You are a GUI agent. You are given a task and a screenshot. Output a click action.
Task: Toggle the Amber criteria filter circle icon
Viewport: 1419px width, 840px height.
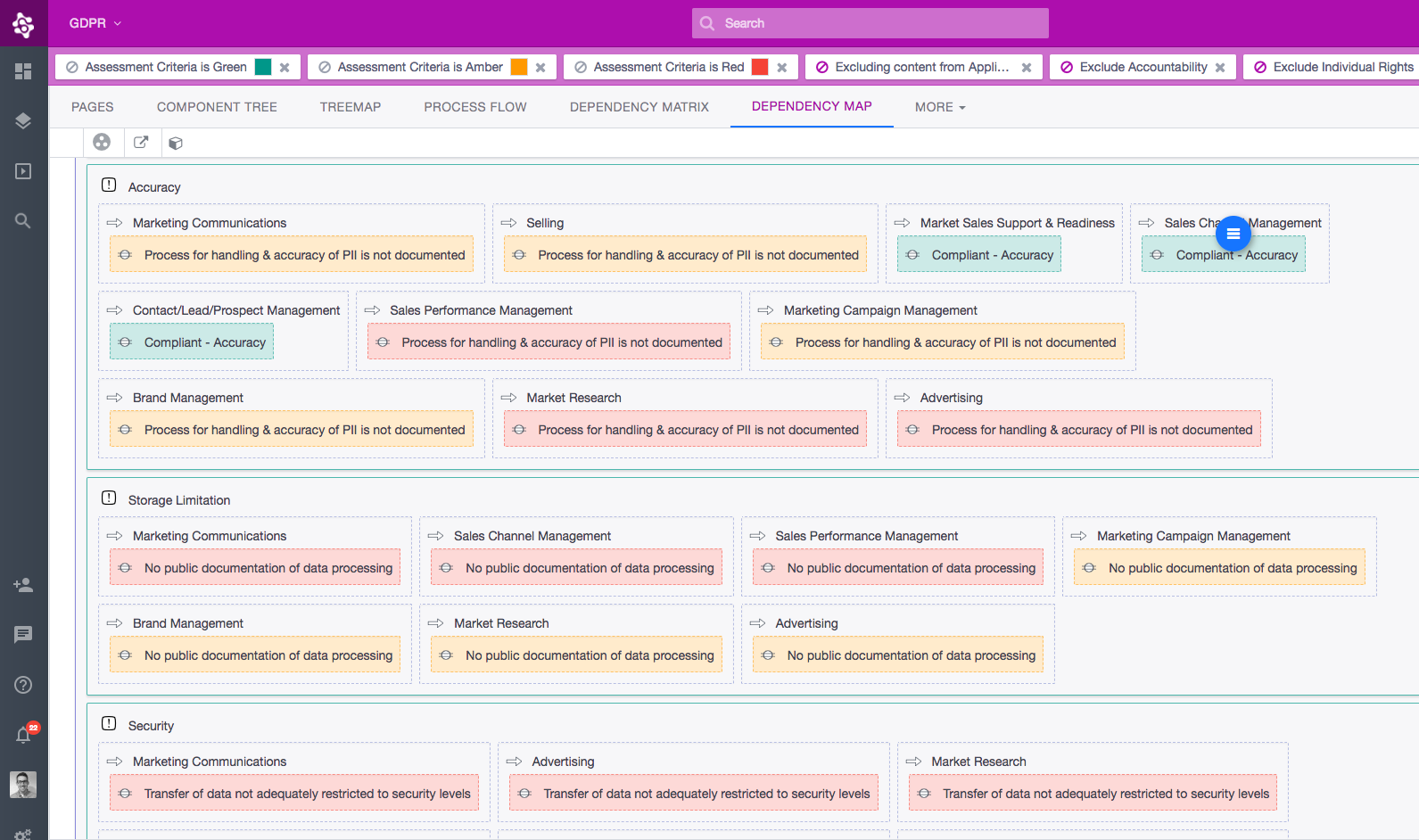tap(325, 67)
